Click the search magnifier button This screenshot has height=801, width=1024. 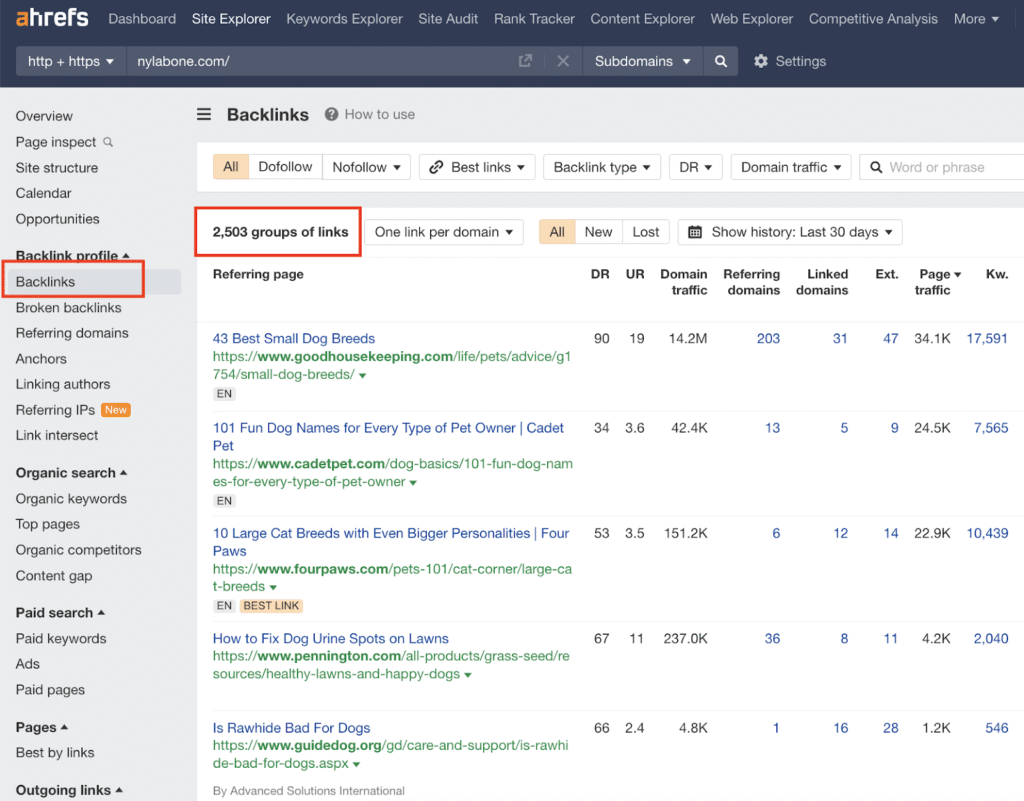click(721, 61)
